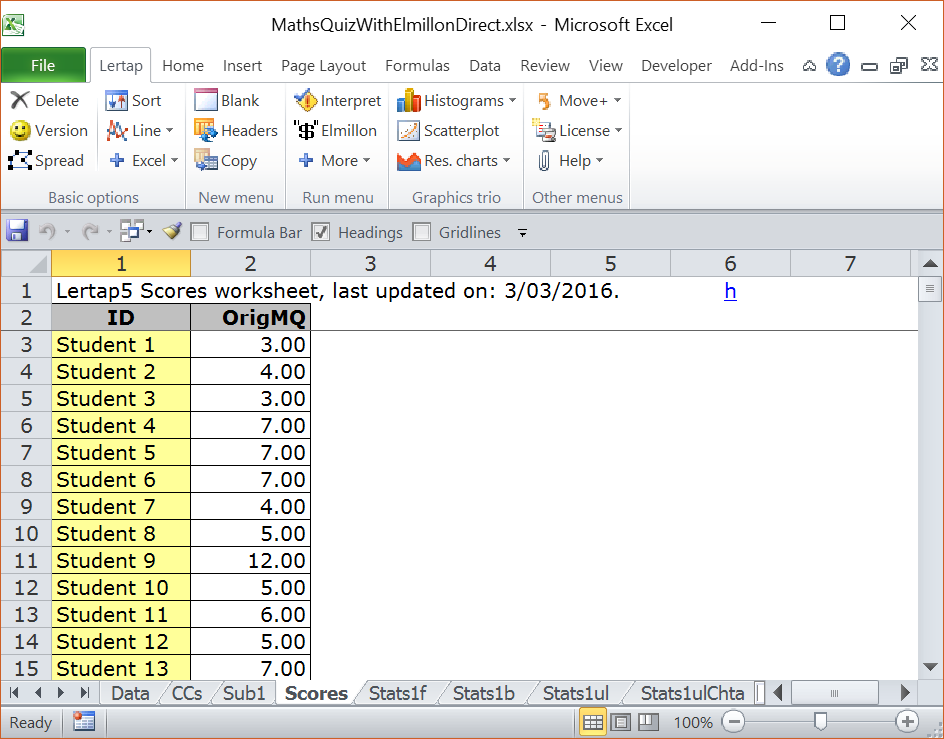Expand the Excel dropdown in Basic options

tap(175, 161)
